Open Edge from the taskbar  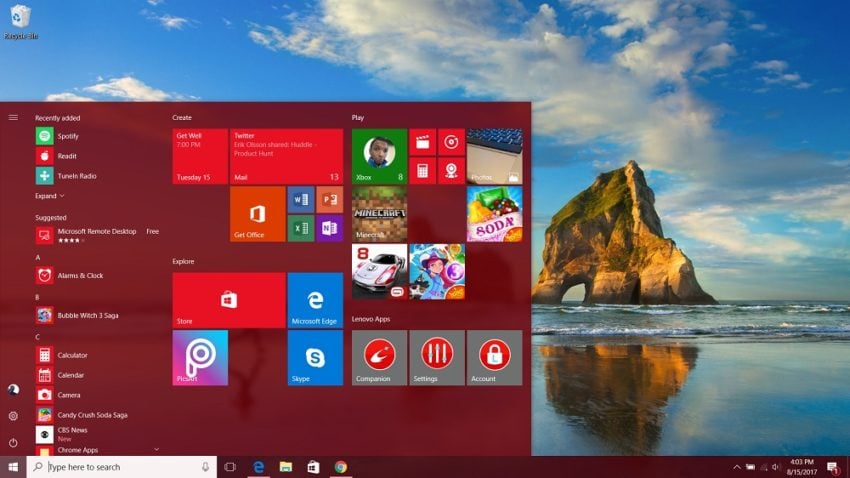259,467
